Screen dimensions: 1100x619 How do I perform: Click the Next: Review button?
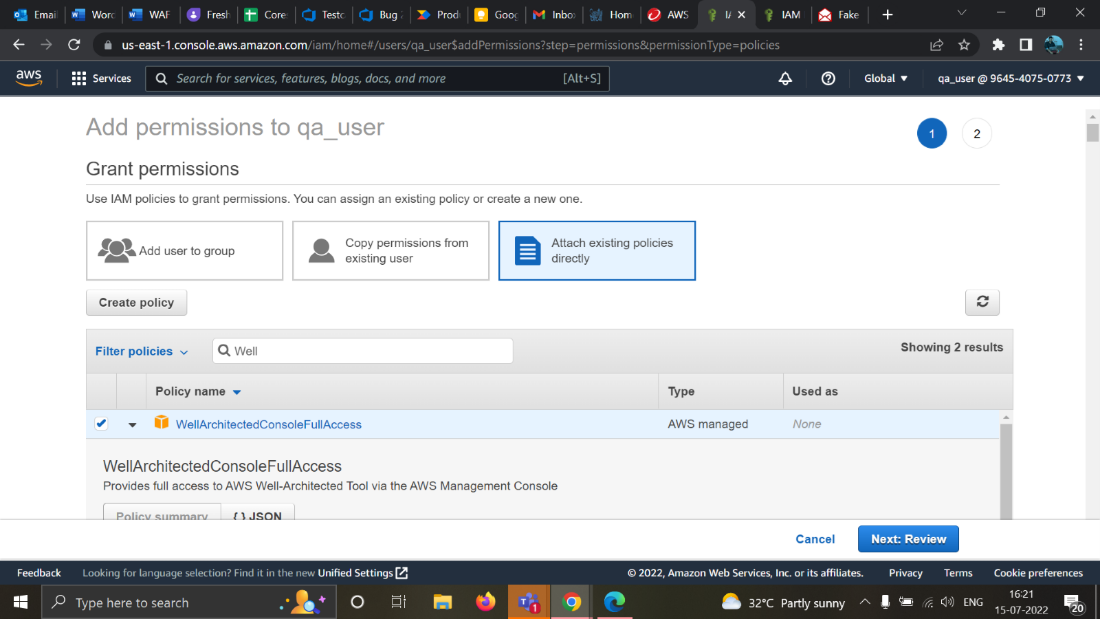908,539
